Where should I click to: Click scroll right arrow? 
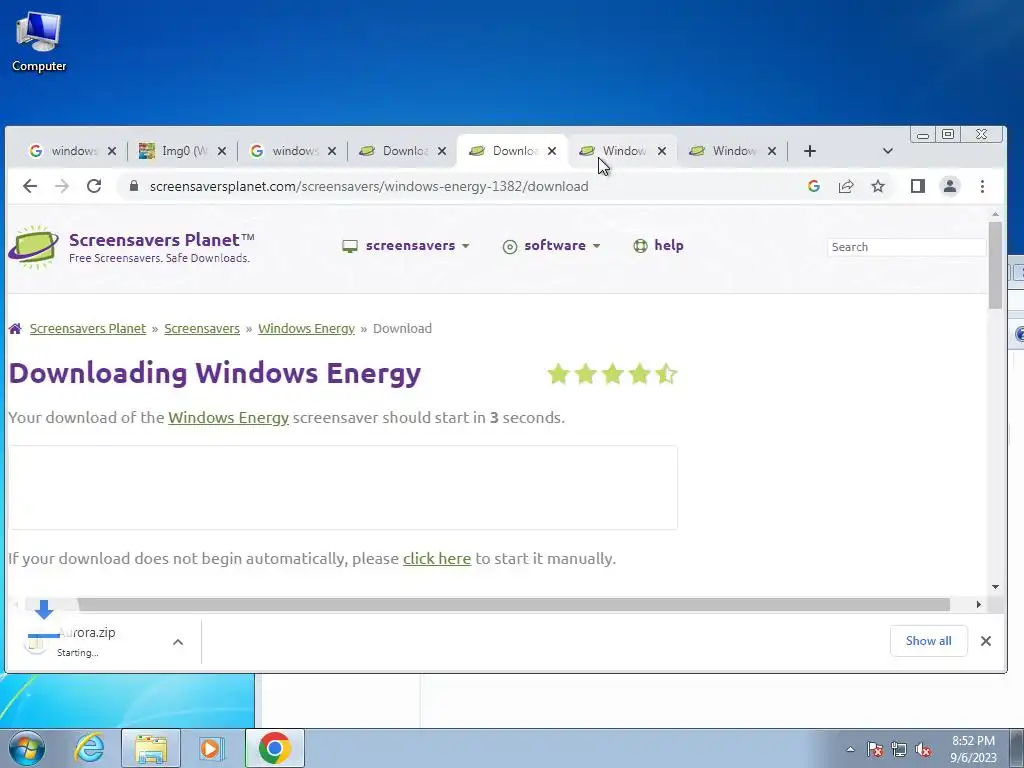tap(978, 605)
